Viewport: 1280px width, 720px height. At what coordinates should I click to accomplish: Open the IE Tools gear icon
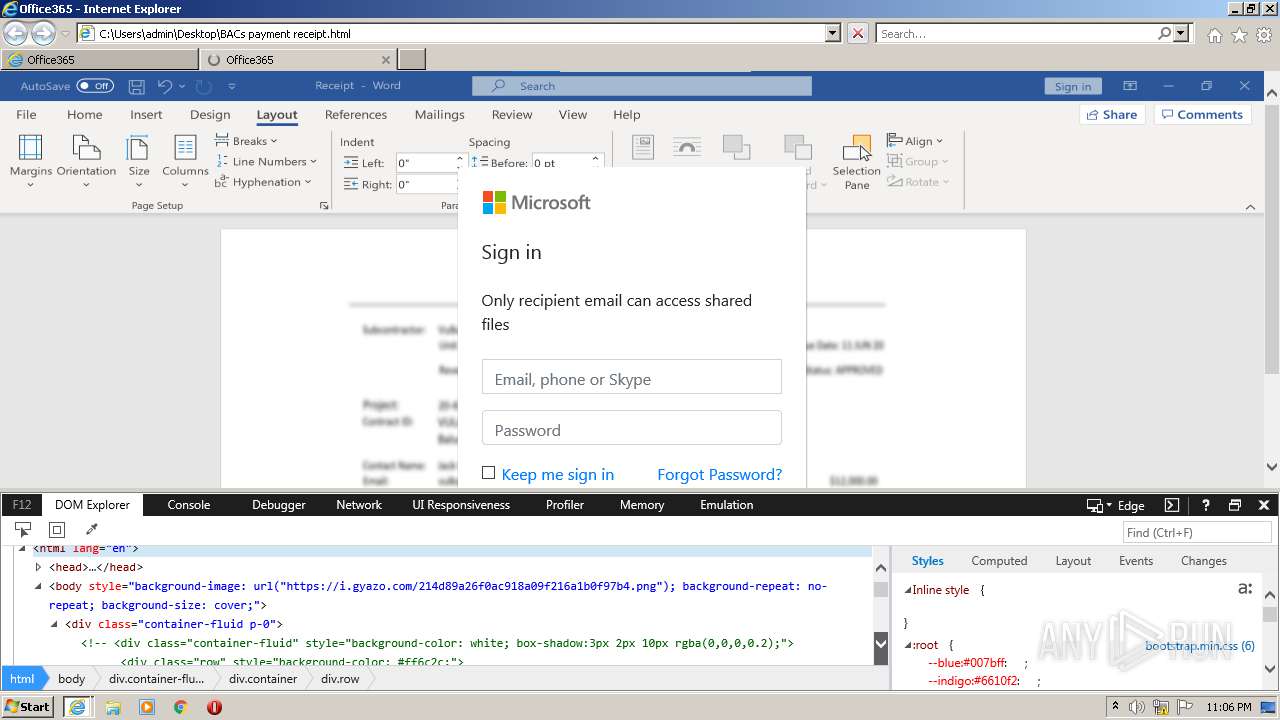coord(1264,34)
